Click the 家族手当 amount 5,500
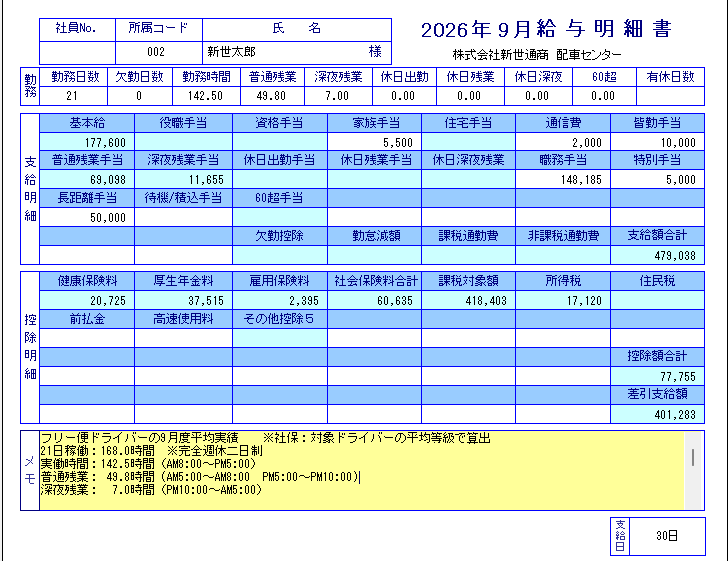 pos(374,142)
